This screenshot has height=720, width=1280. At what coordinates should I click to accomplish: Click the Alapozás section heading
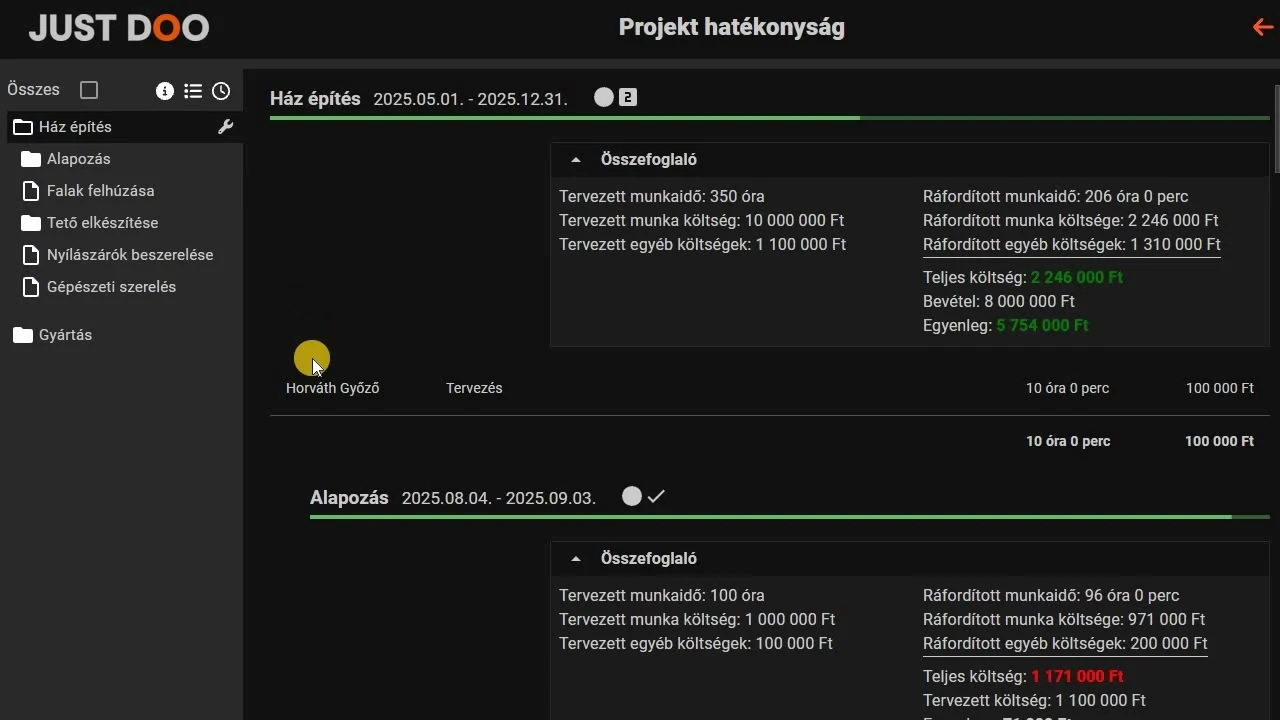pyautogui.click(x=349, y=498)
